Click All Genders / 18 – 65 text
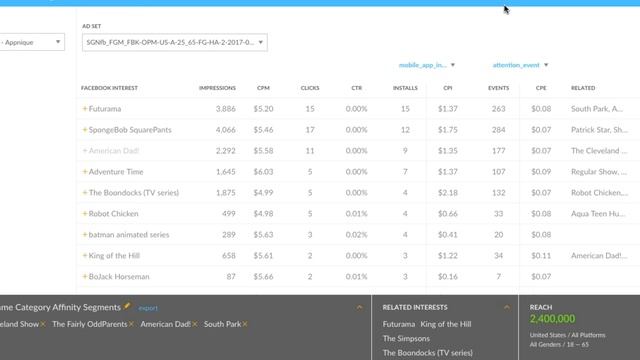Image resolution: width=640 pixels, height=360 pixels. click(559, 344)
